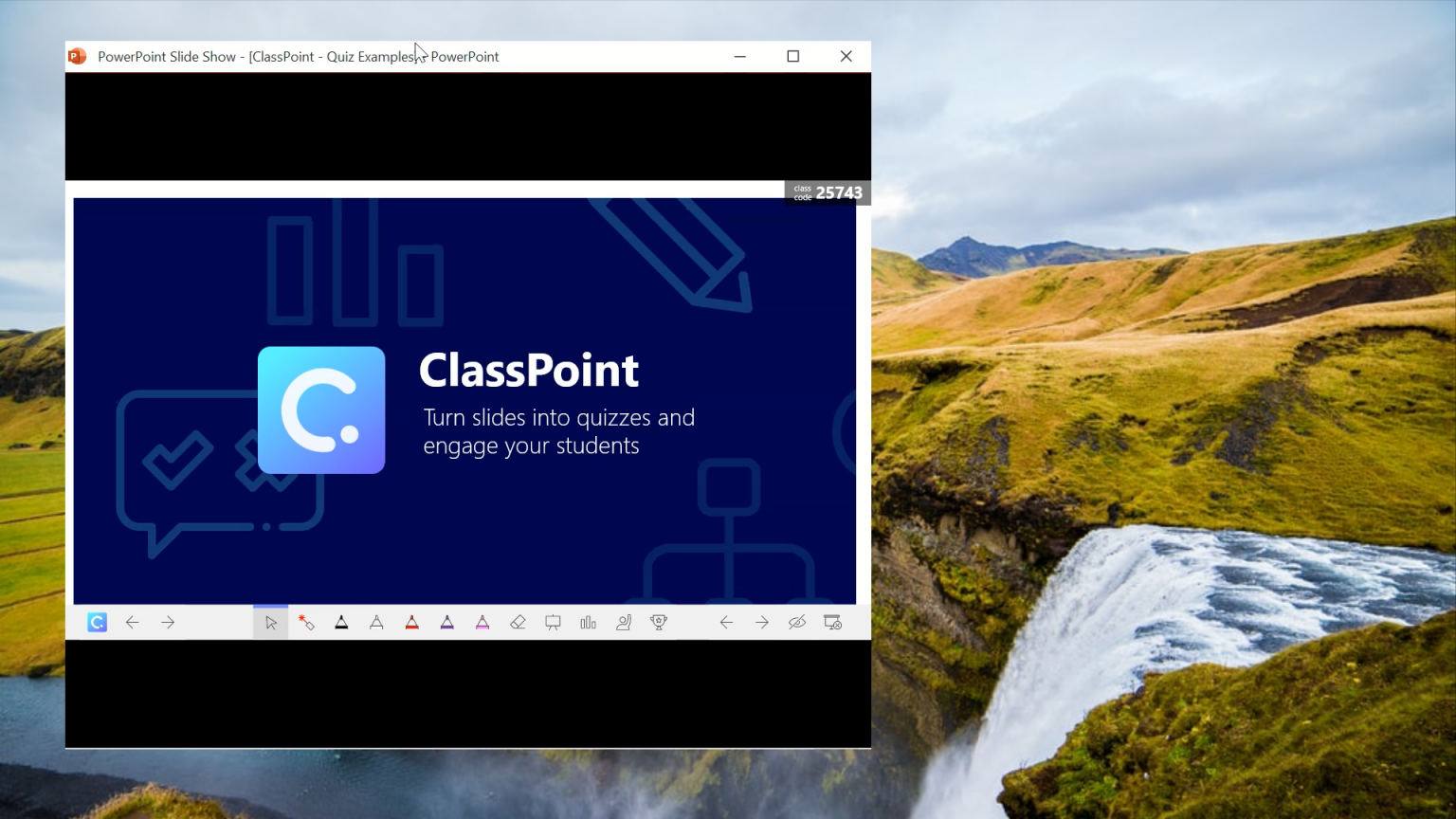Hide the ClassPoint toolbar with the eye icon
Image resolution: width=1456 pixels, height=819 pixels.
click(x=796, y=622)
